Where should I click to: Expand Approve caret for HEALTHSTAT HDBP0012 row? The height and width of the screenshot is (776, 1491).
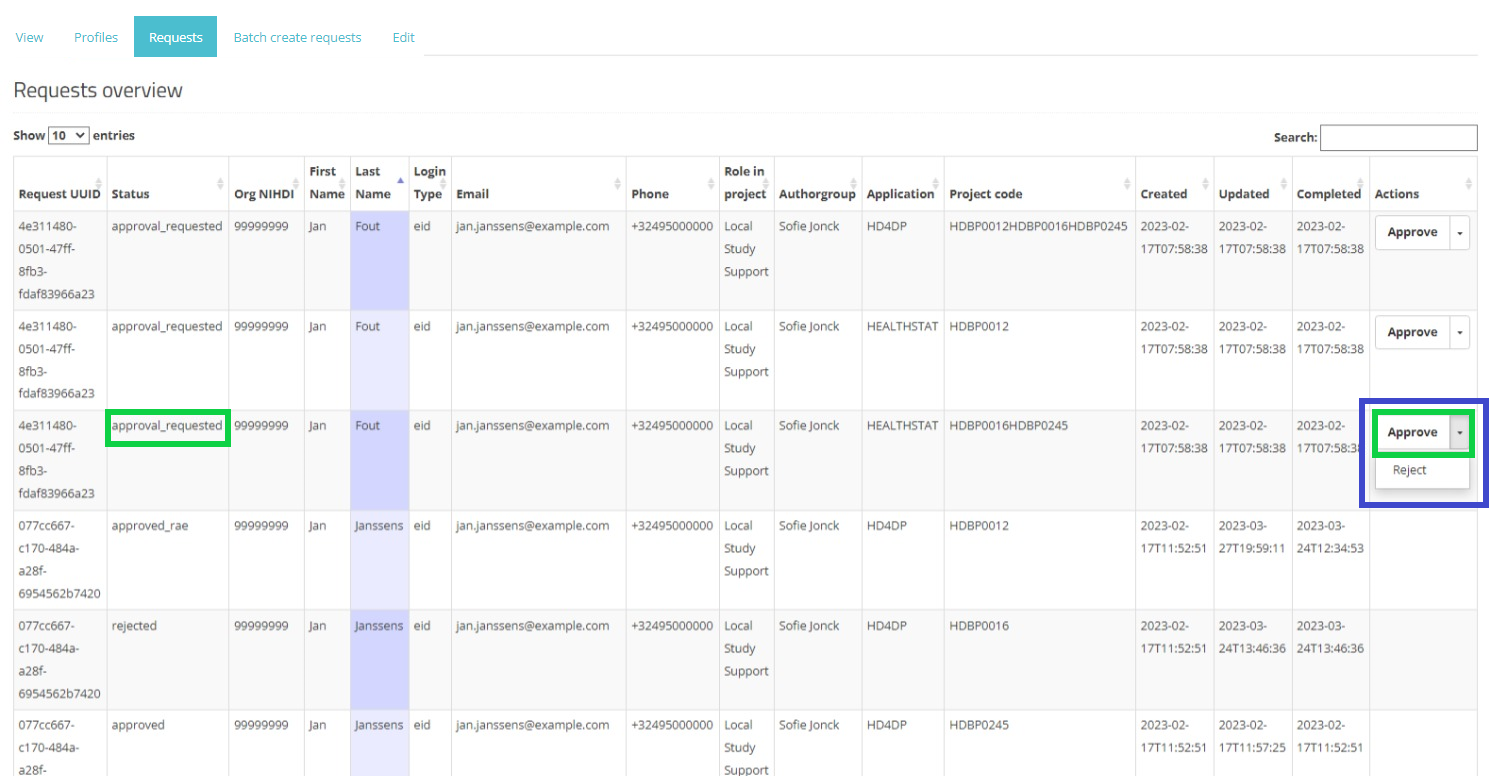tap(1460, 332)
